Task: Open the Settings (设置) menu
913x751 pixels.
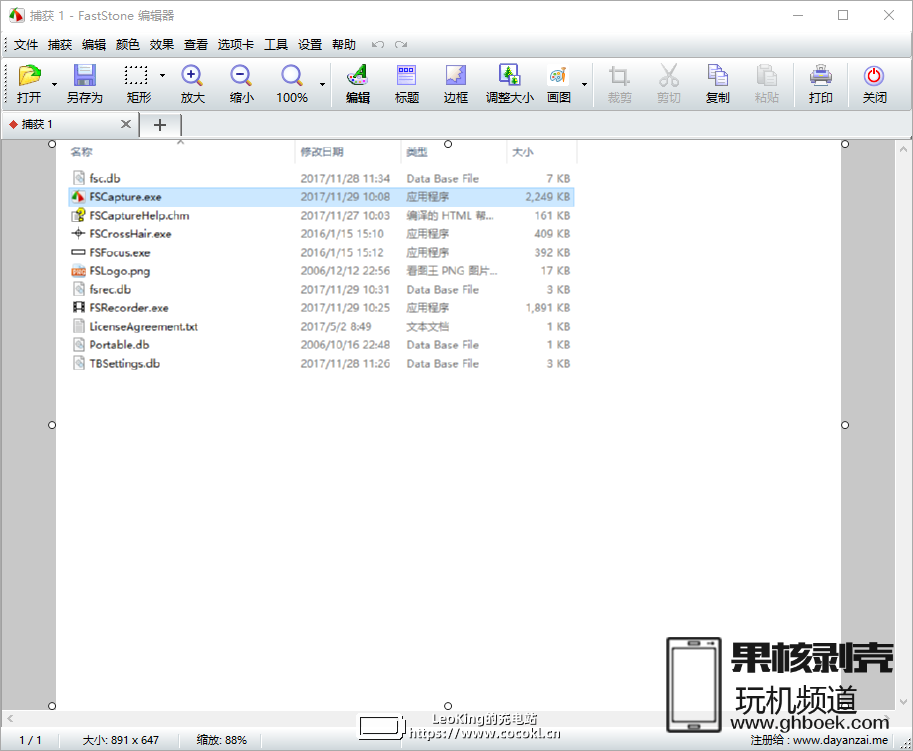Action: click(x=310, y=45)
